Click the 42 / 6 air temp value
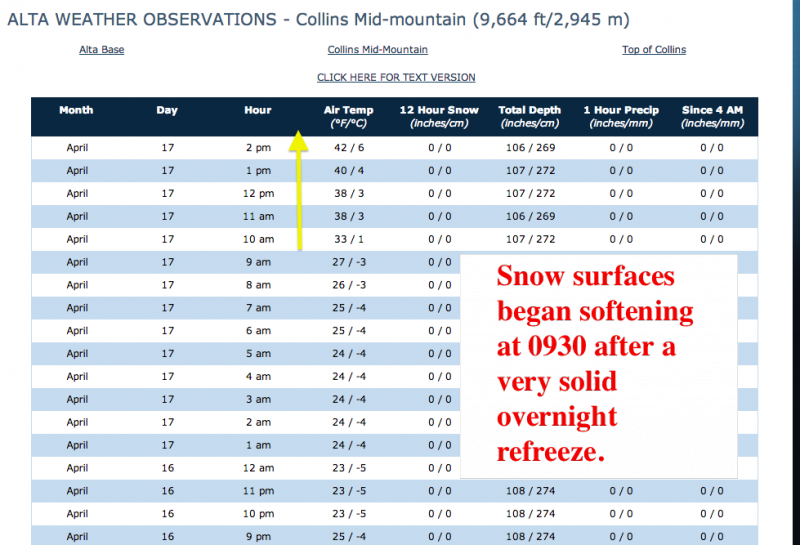Viewport: 800px width, 545px height. coord(349,147)
